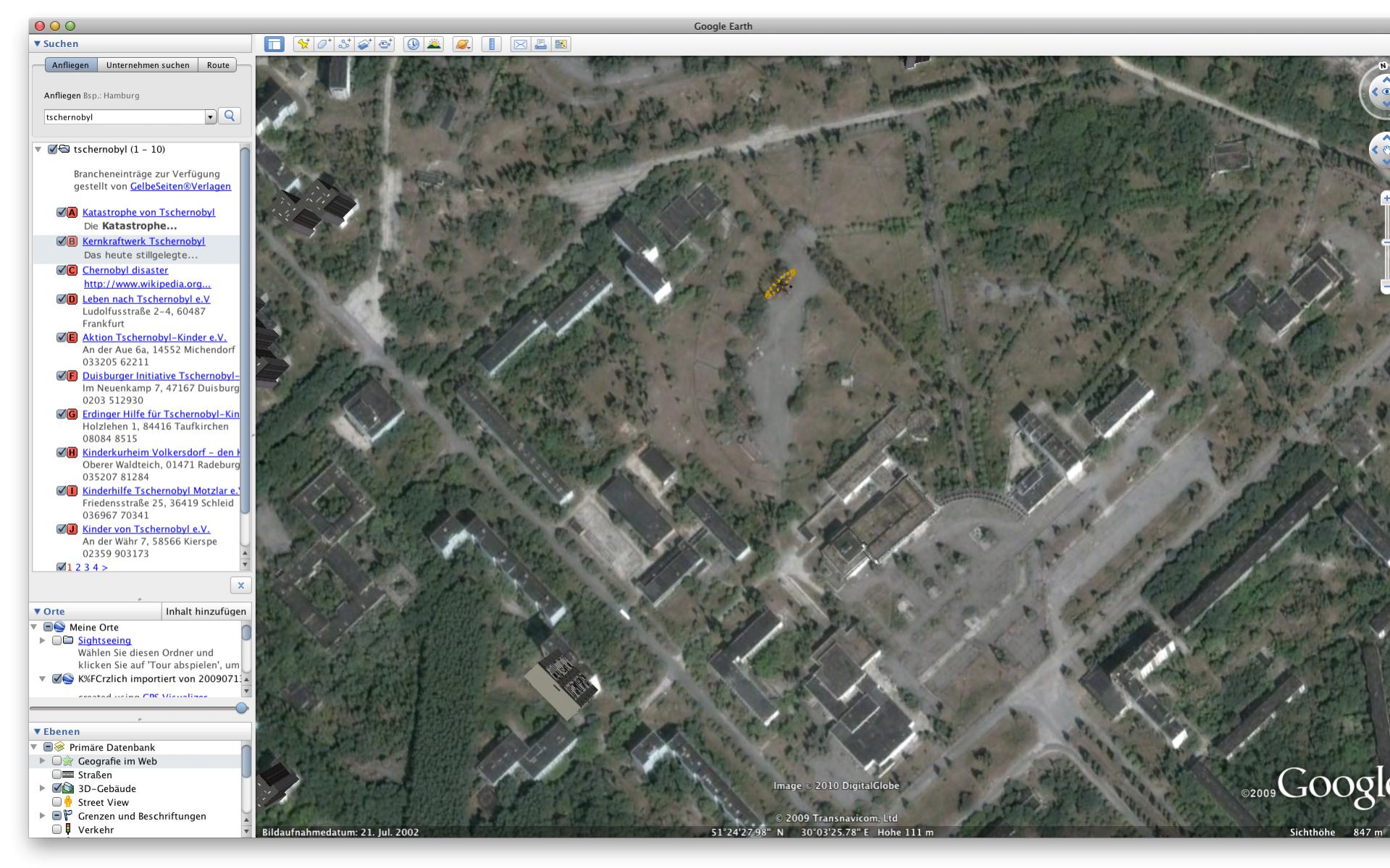Add a path using toolbar icon
This screenshot has width=1390, height=868.
[x=344, y=44]
